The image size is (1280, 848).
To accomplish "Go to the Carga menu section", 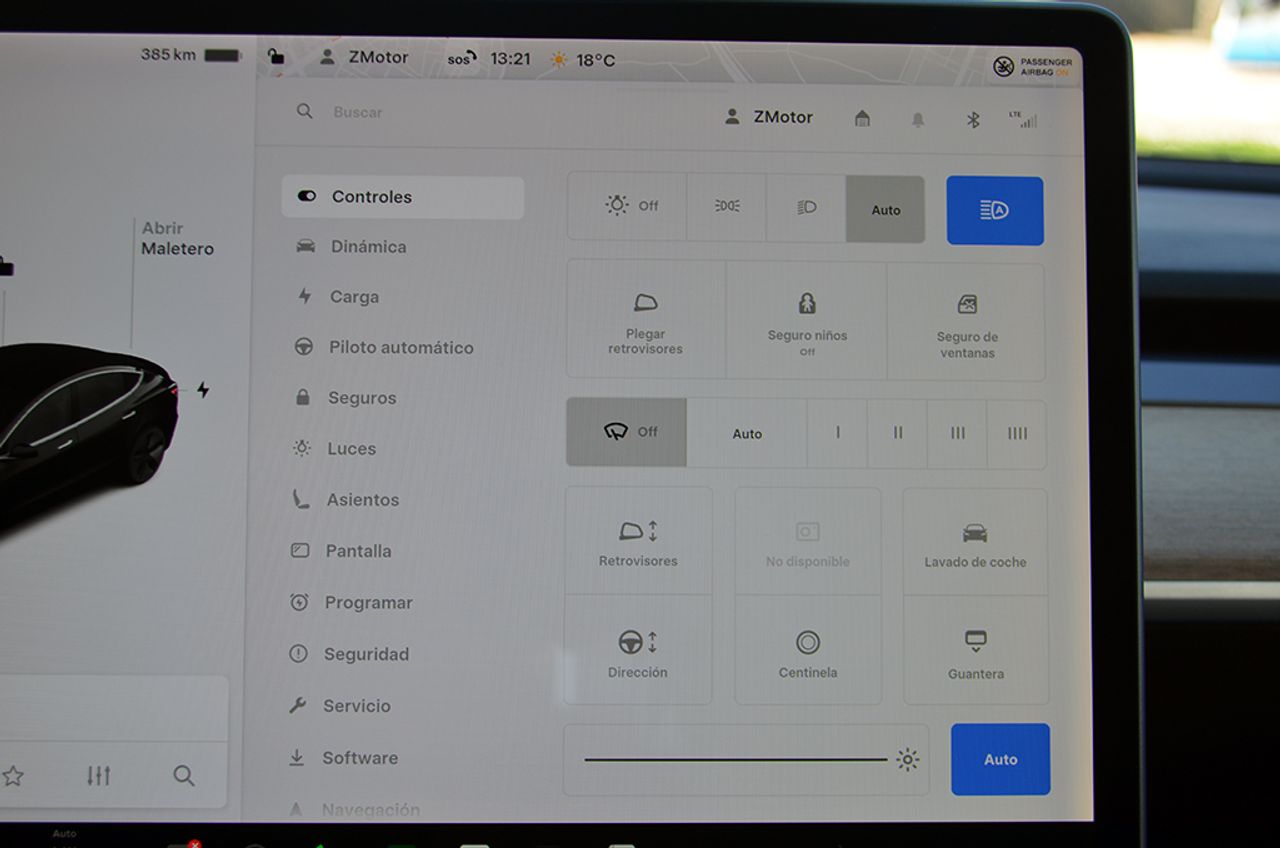I will pyautogui.click(x=354, y=297).
